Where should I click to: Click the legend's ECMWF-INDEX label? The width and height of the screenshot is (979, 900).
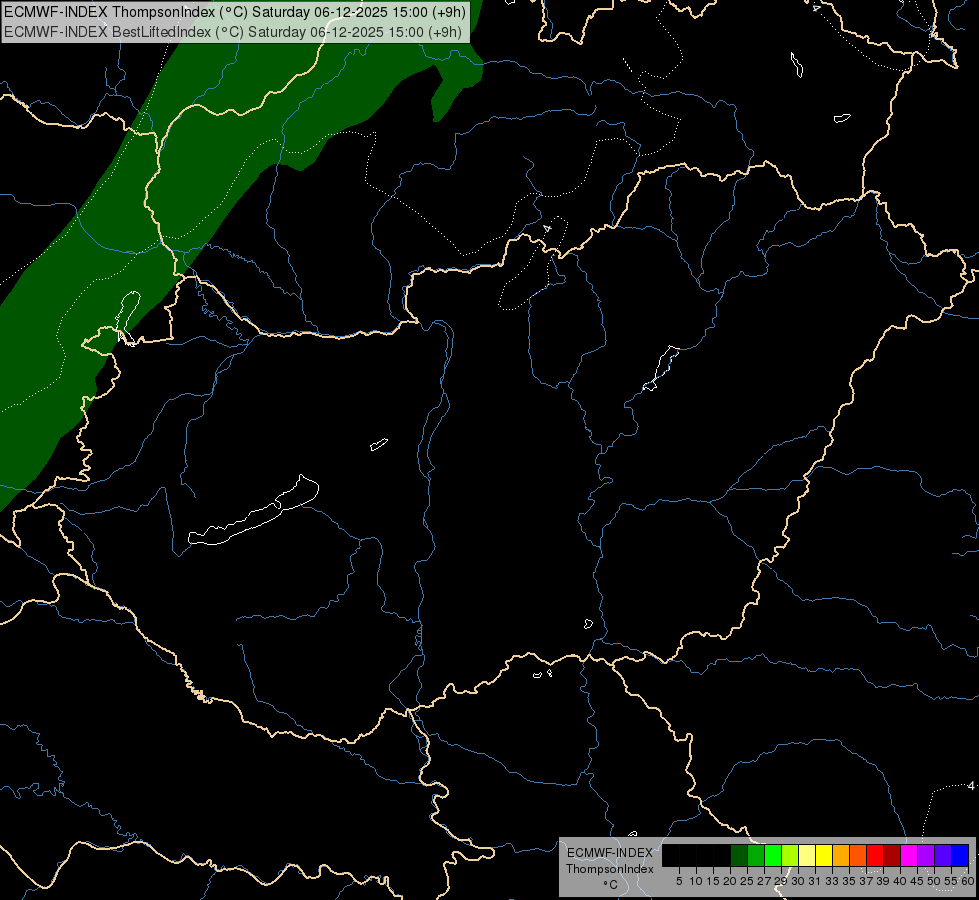pyautogui.click(x=610, y=853)
